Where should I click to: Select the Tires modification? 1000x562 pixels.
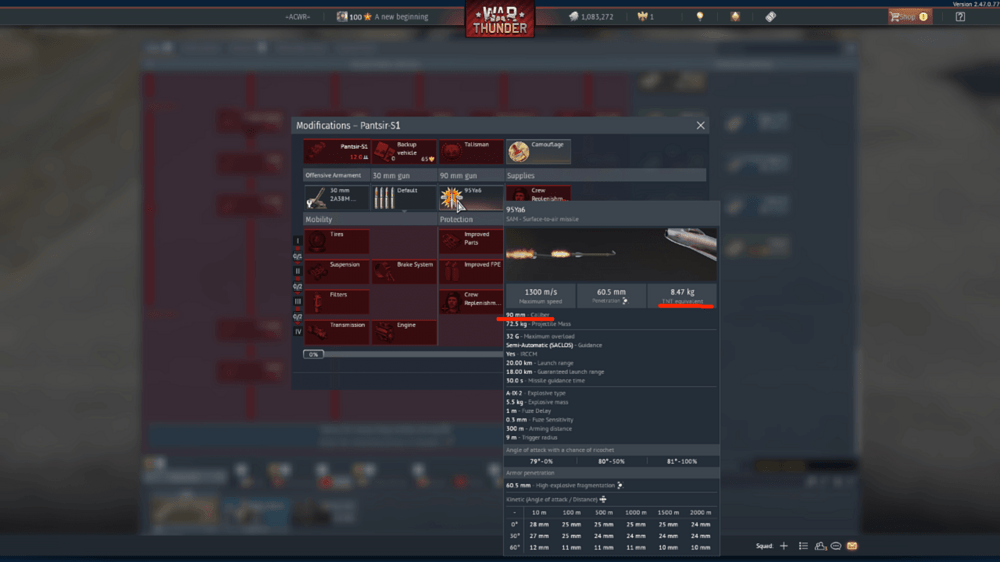pos(337,242)
